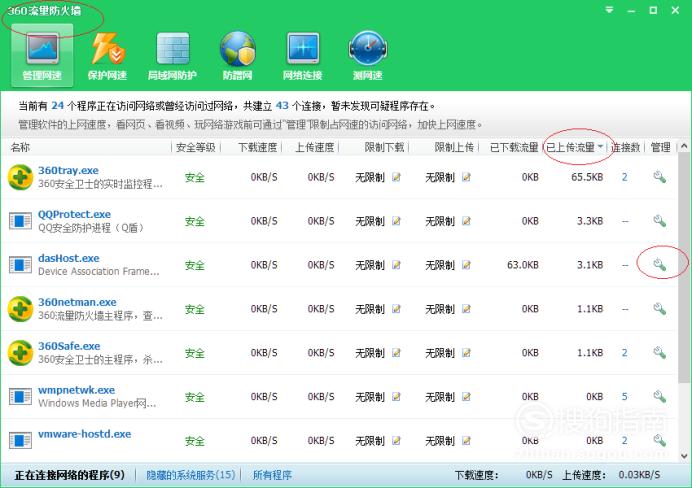Open the 360tray.exe program link

pos(68,170)
